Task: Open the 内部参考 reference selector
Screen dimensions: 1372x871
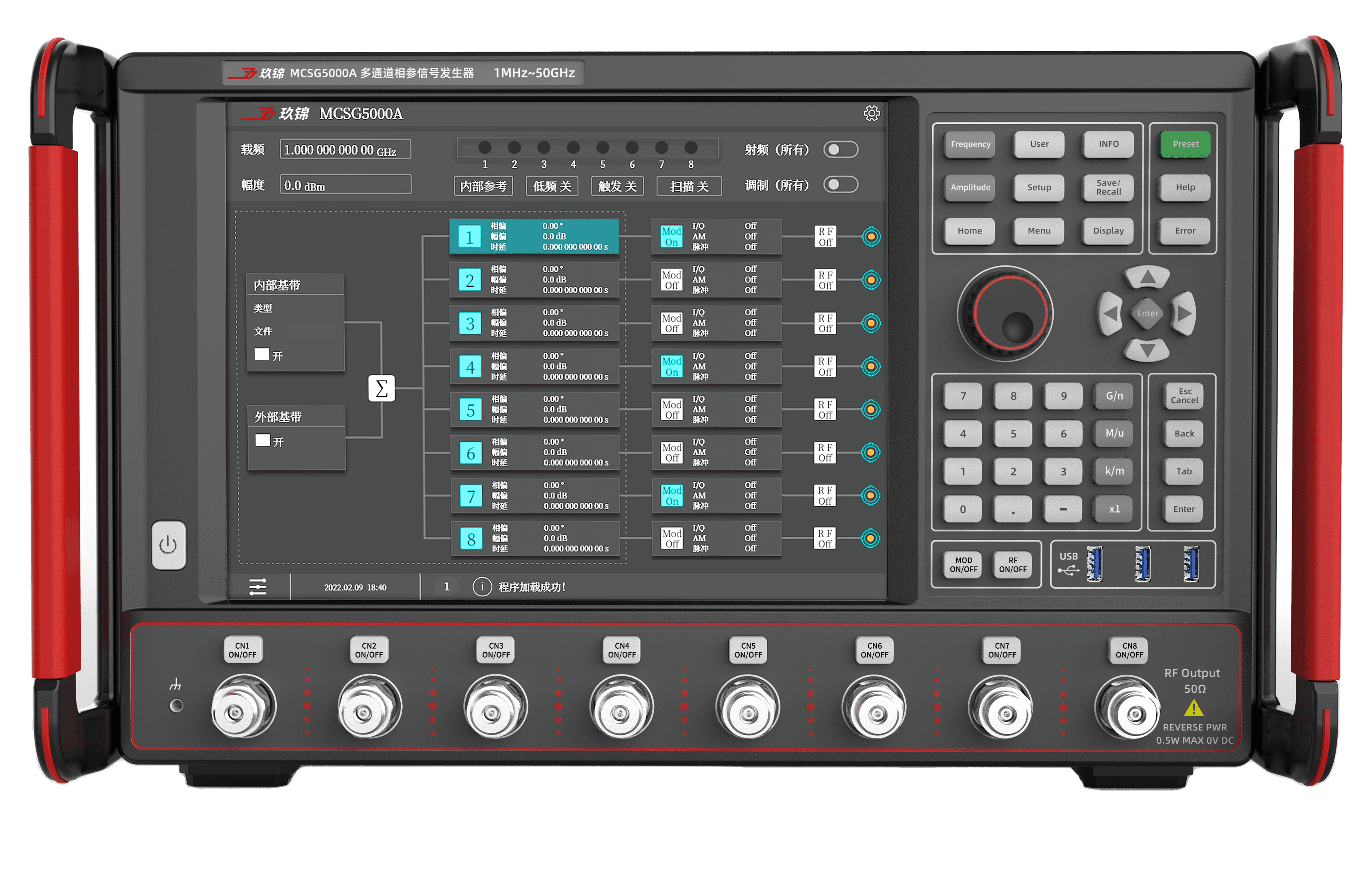Action: (483, 186)
